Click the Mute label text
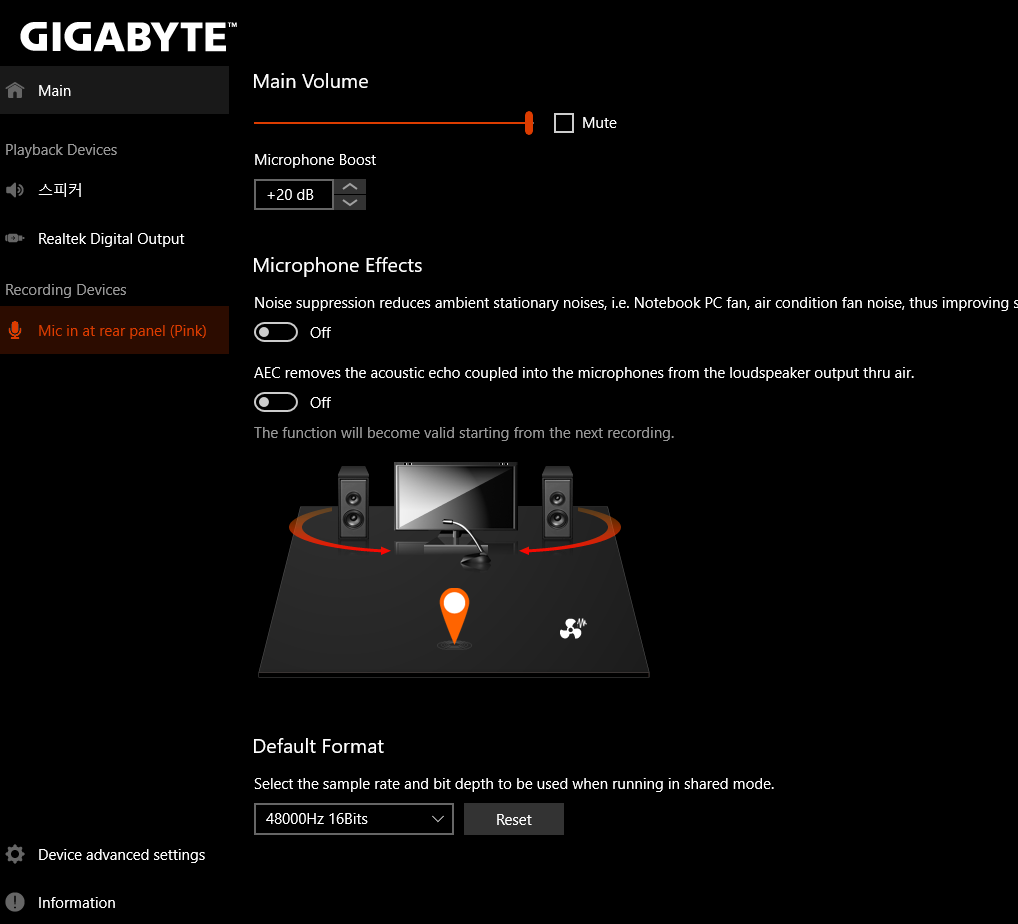 click(599, 123)
